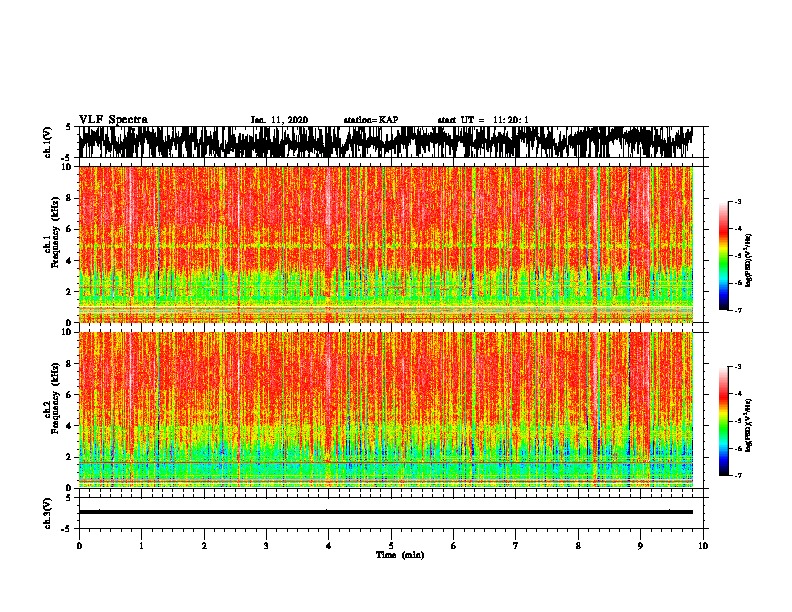
Task: Click time axis tick label 1
Action: click(141, 546)
